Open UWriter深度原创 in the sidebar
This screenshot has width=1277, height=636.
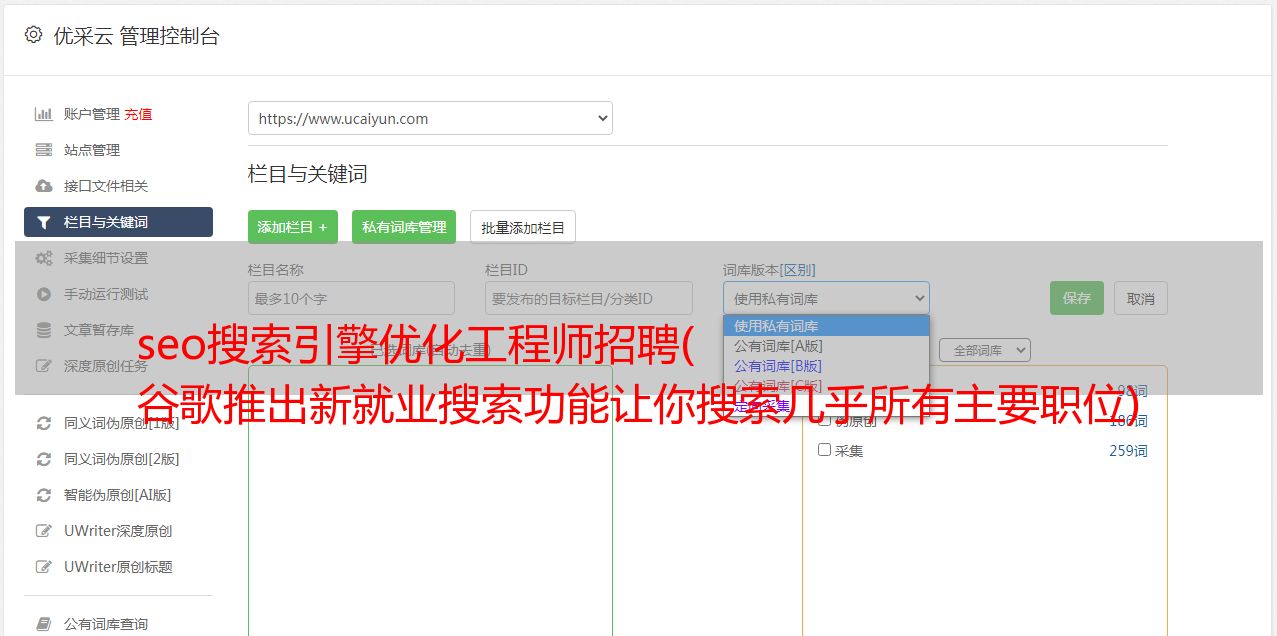click(118, 531)
